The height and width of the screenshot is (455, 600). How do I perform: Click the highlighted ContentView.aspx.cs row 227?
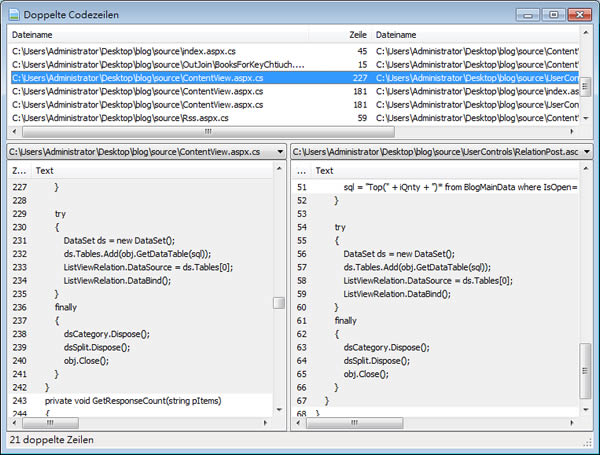point(150,77)
